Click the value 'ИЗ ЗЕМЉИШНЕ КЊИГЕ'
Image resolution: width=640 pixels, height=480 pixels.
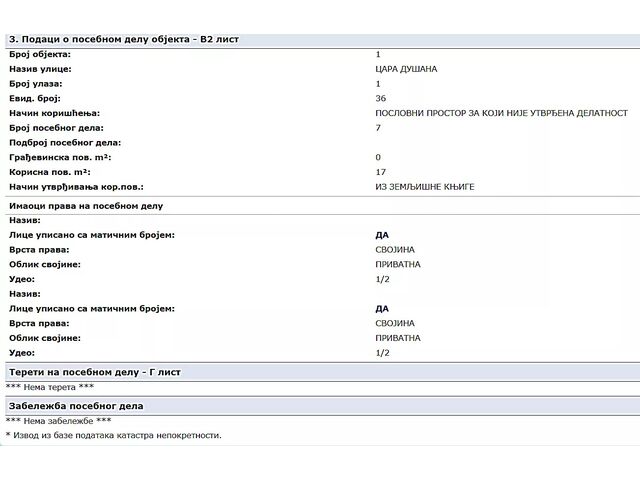(x=424, y=187)
